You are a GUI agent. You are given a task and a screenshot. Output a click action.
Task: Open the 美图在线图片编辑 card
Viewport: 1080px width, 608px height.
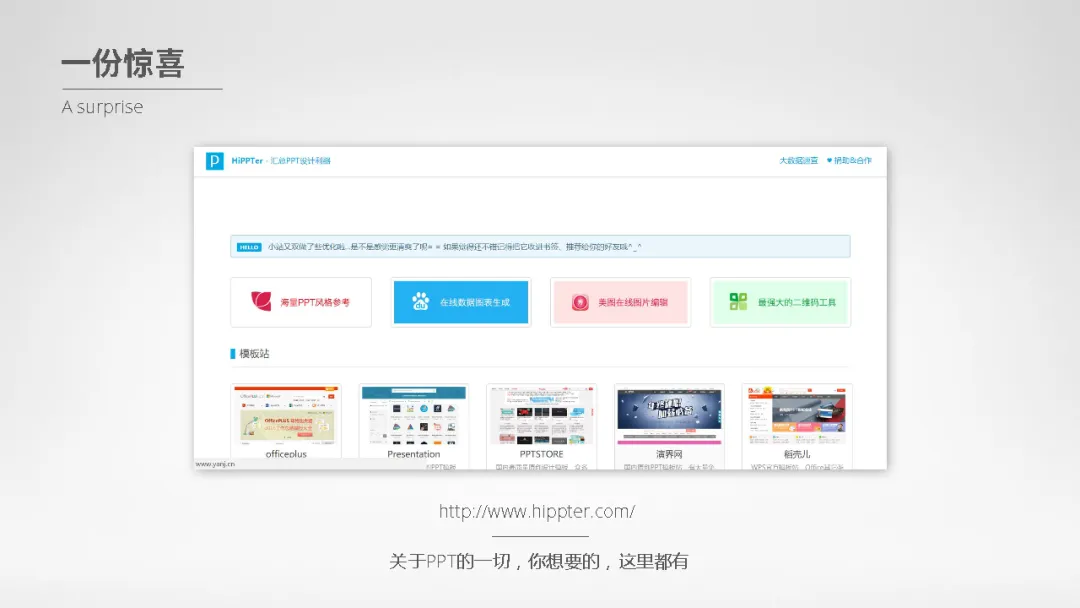tap(621, 302)
